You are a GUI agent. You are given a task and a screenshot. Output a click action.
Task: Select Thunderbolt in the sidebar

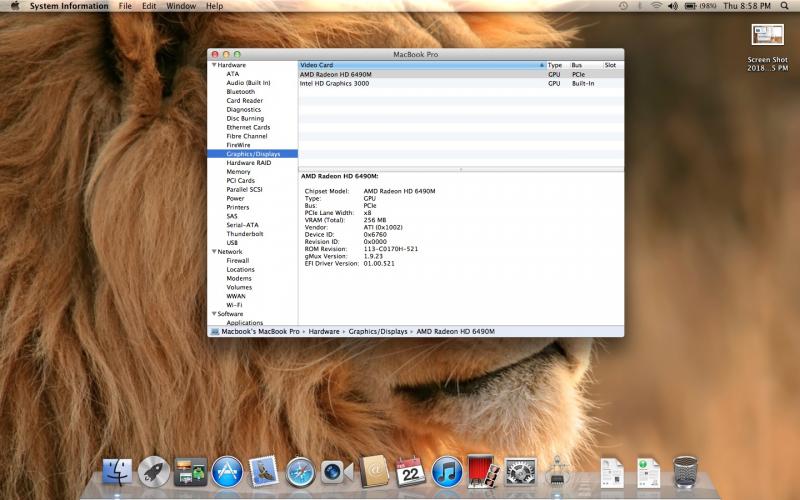click(x=245, y=234)
